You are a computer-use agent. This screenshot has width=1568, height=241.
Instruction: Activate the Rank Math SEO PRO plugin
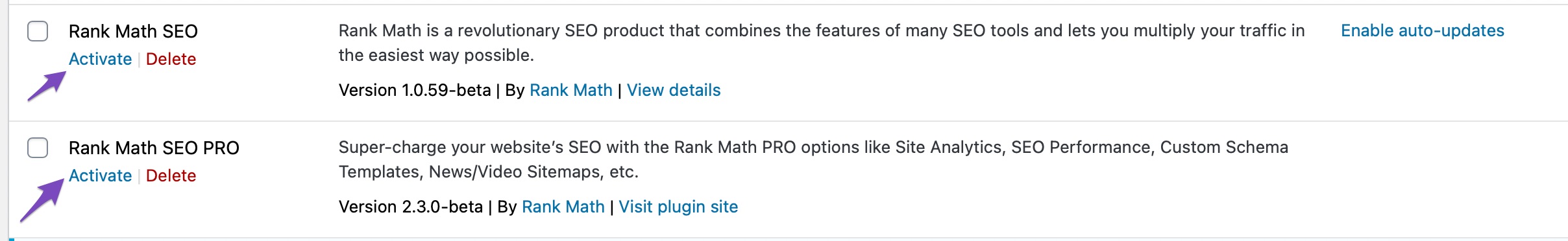[x=100, y=176]
